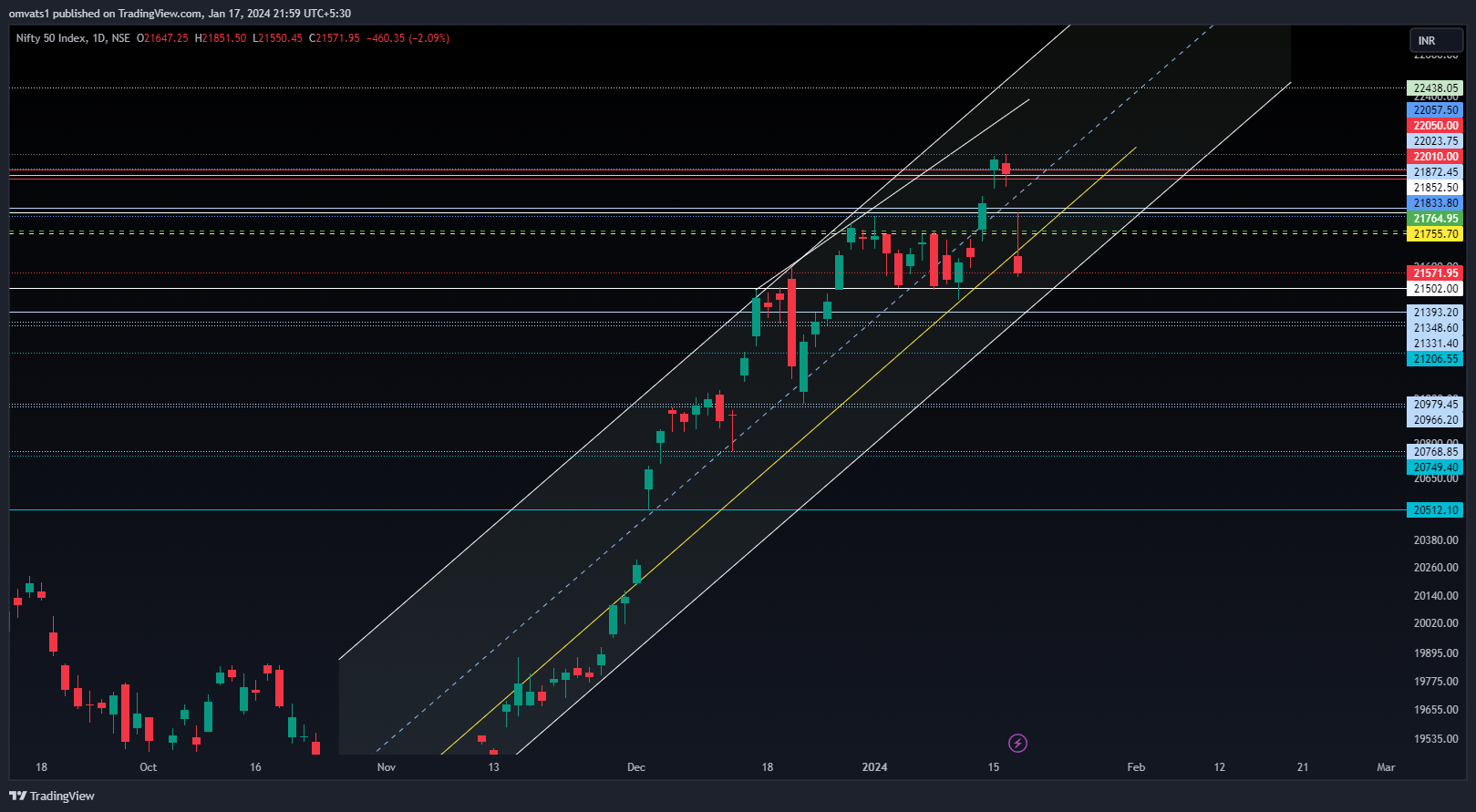Click the 21 date label on time axis
The height and width of the screenshot is (812, 1476).
click(x=1303, y=767)
